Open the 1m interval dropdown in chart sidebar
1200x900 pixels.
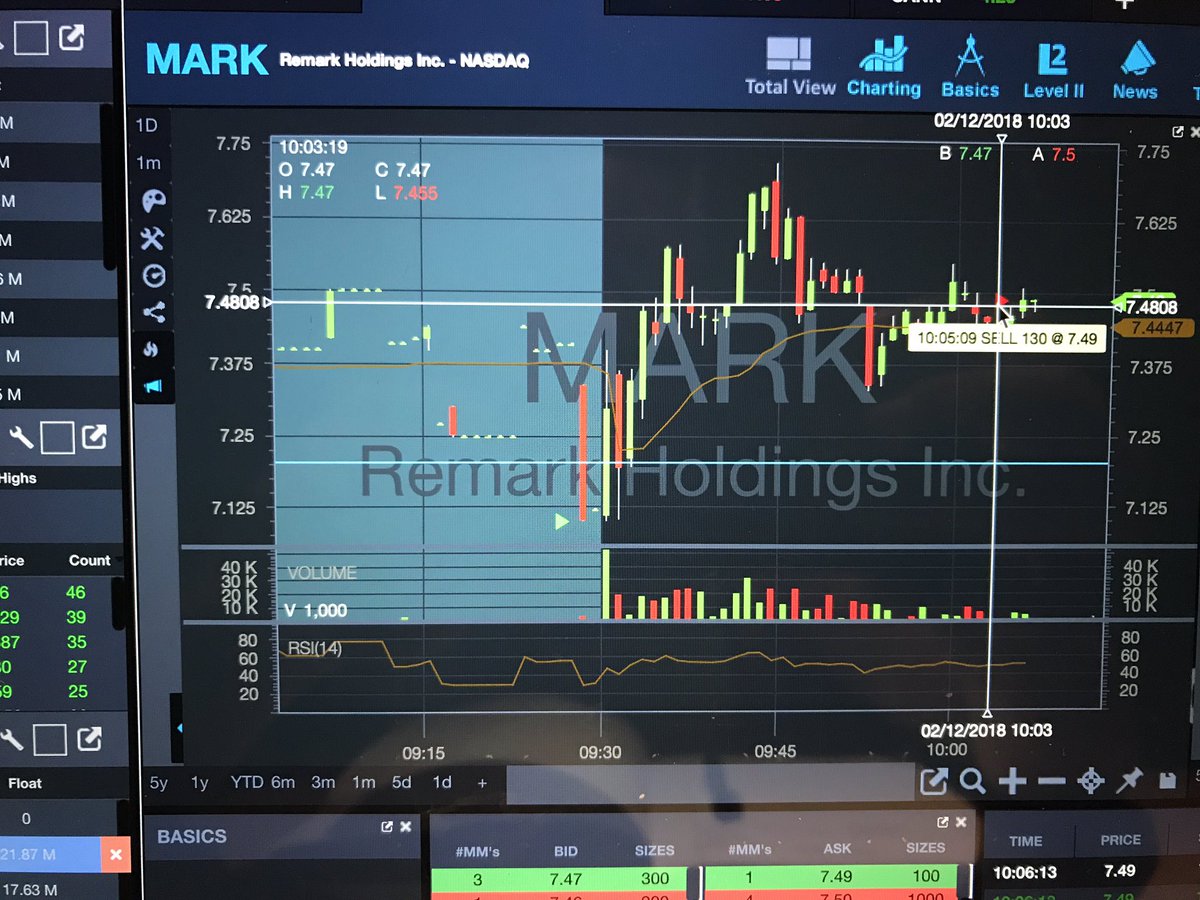(148, 162)
